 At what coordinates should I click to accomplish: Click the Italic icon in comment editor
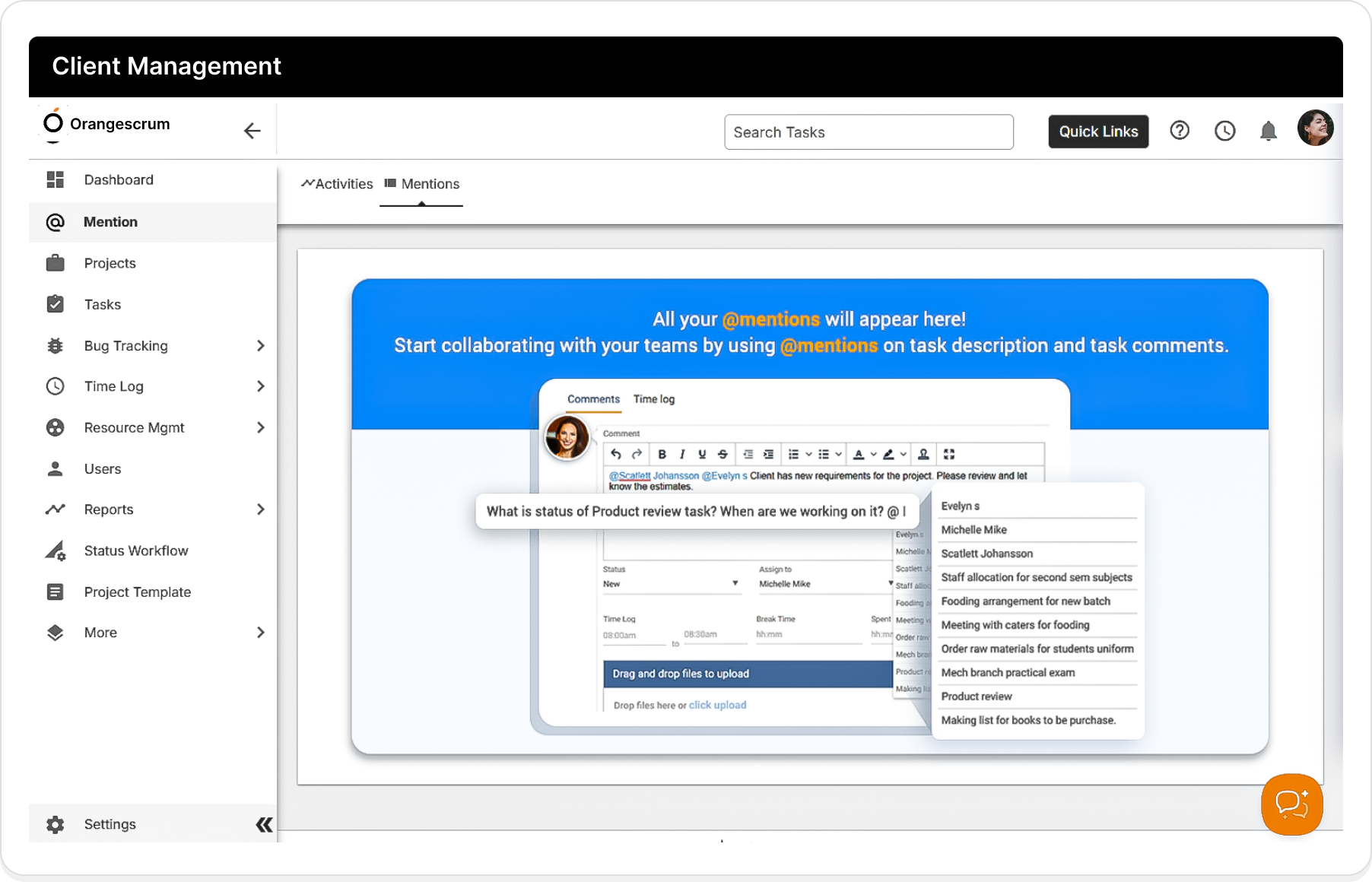click(x=682, y=454)
